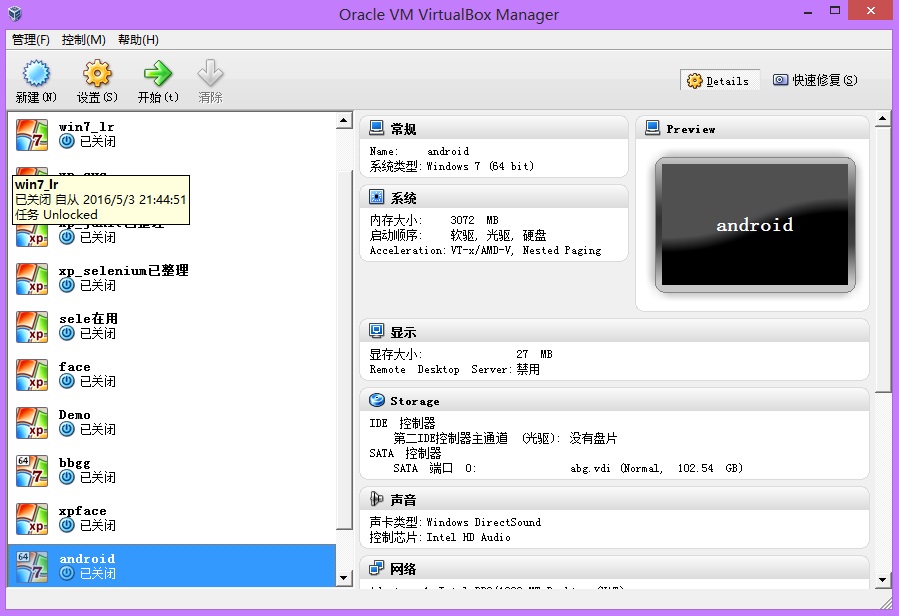Open the 管理(F) menu
This screenshot has width=899, height=616.
[x=30, y=40]
